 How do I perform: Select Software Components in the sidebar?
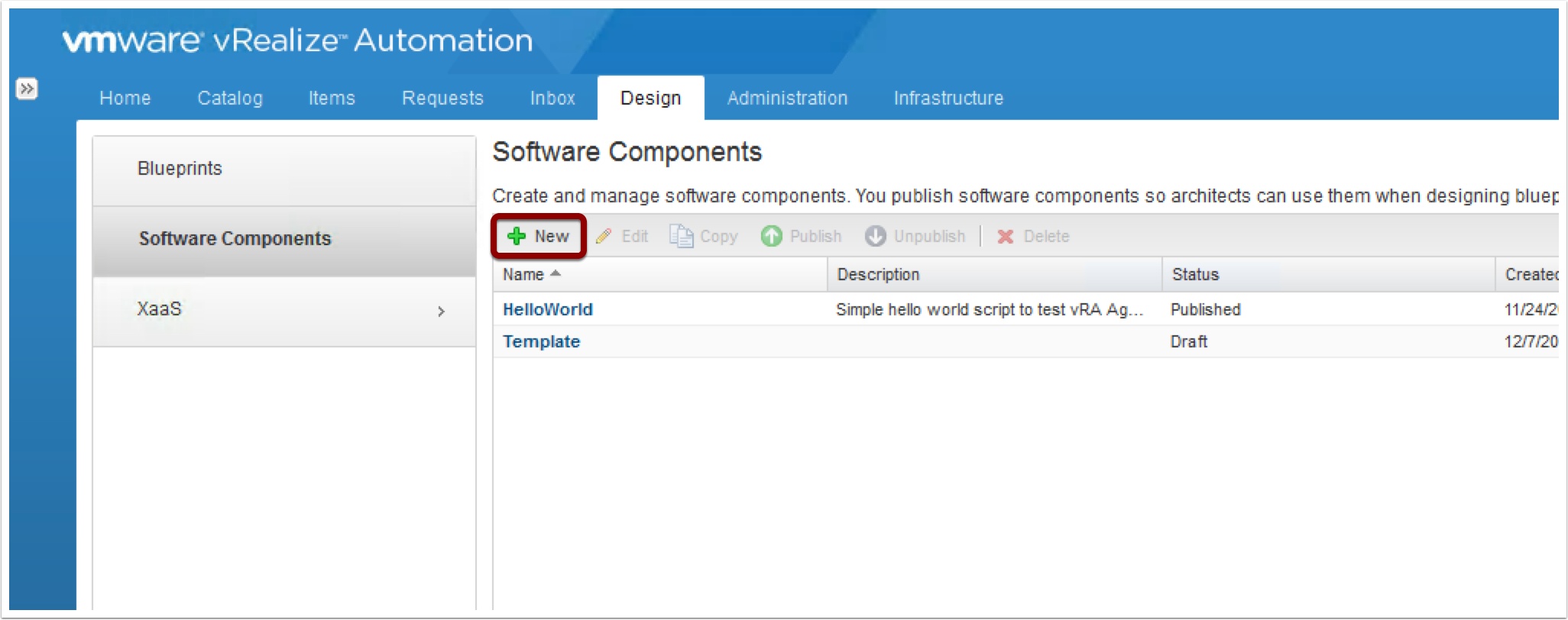click(235, 239)
